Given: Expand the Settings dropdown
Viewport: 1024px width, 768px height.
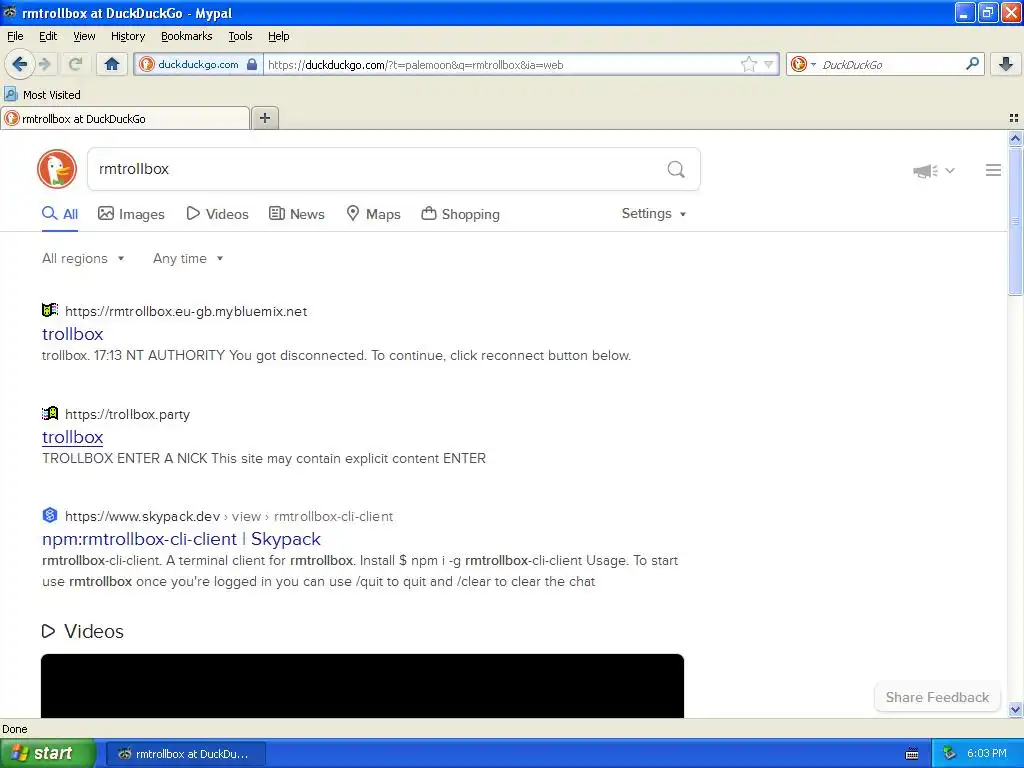Looking at the screenshot, I should (x=654, y=214).
